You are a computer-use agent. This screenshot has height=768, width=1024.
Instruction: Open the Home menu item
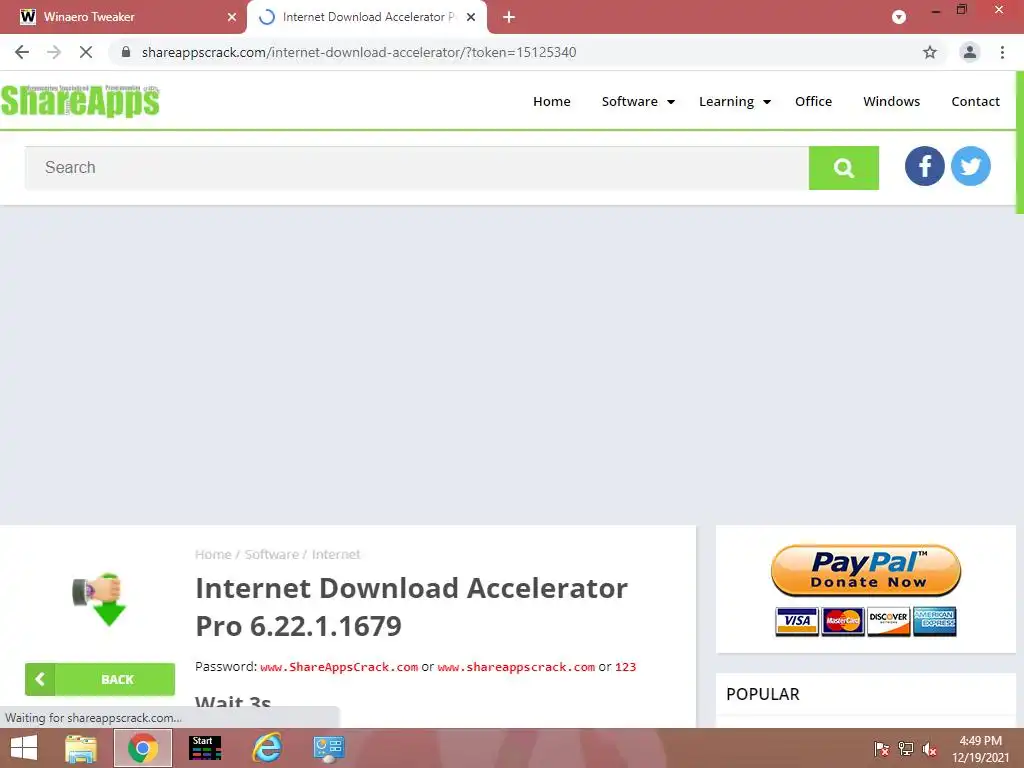[552, 101]
